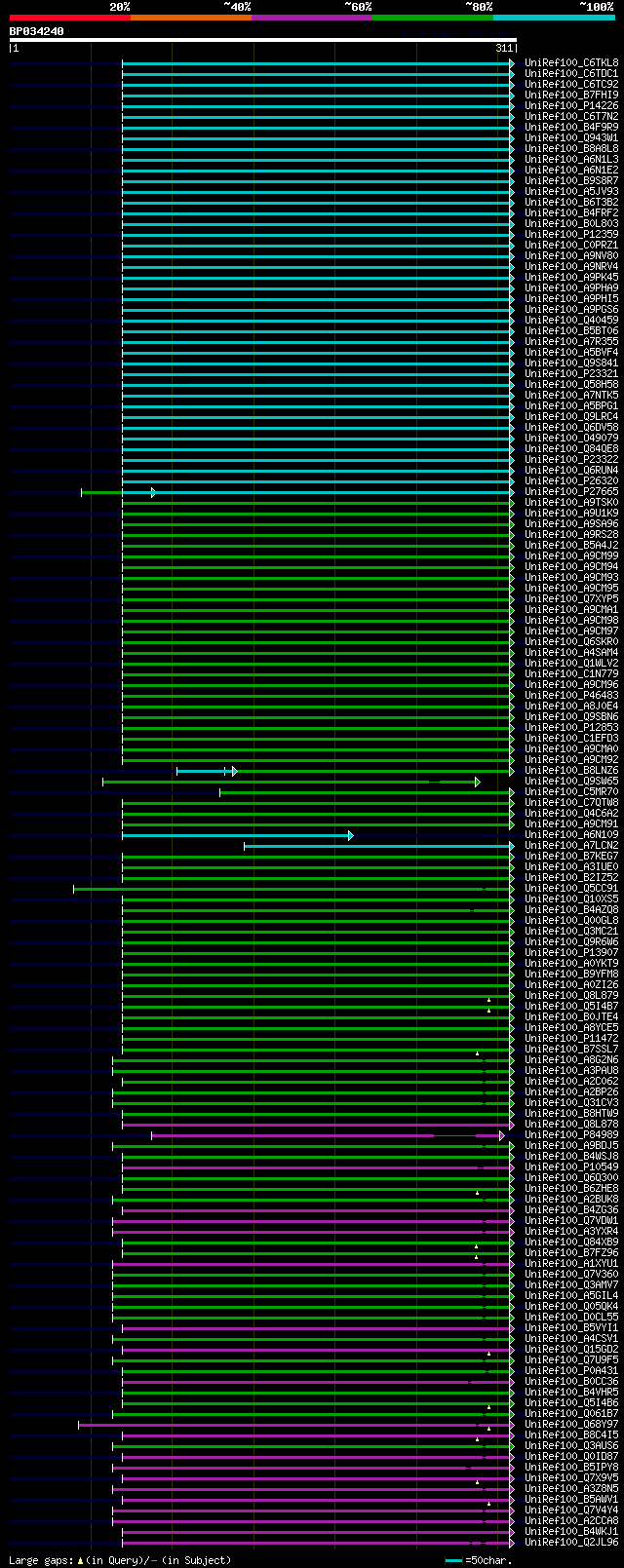Select label UniRef100_P12853
The image size is (624, 1568).
pos(571,727)
